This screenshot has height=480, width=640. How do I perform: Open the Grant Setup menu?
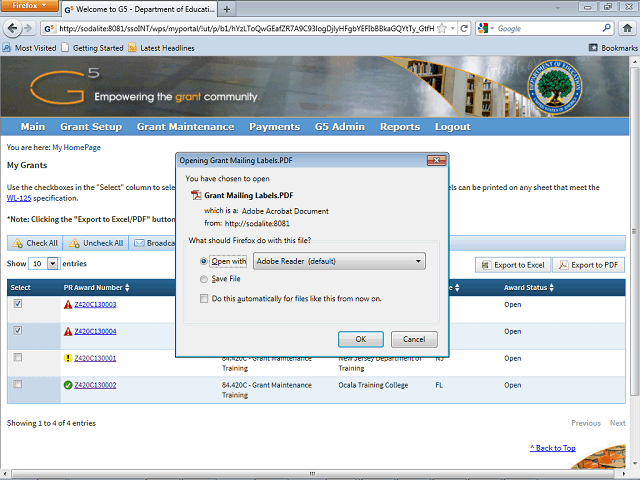pyautogui.click(x=91, y=127)
